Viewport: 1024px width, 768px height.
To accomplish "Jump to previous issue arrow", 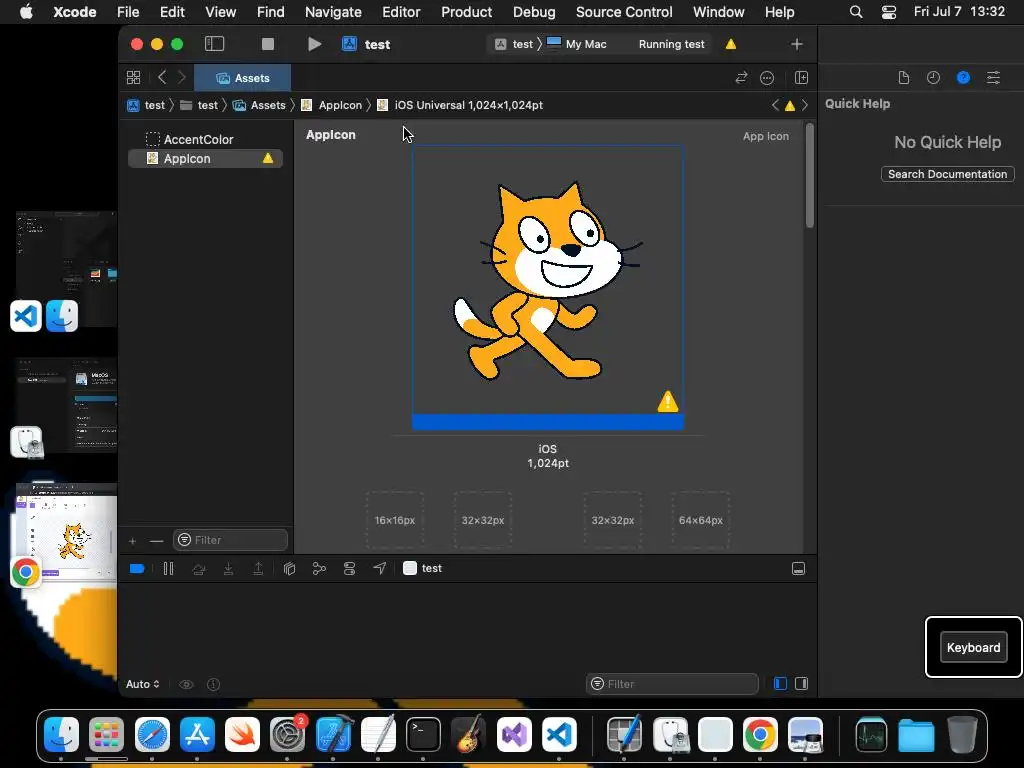I will click(x=775, y=105).
